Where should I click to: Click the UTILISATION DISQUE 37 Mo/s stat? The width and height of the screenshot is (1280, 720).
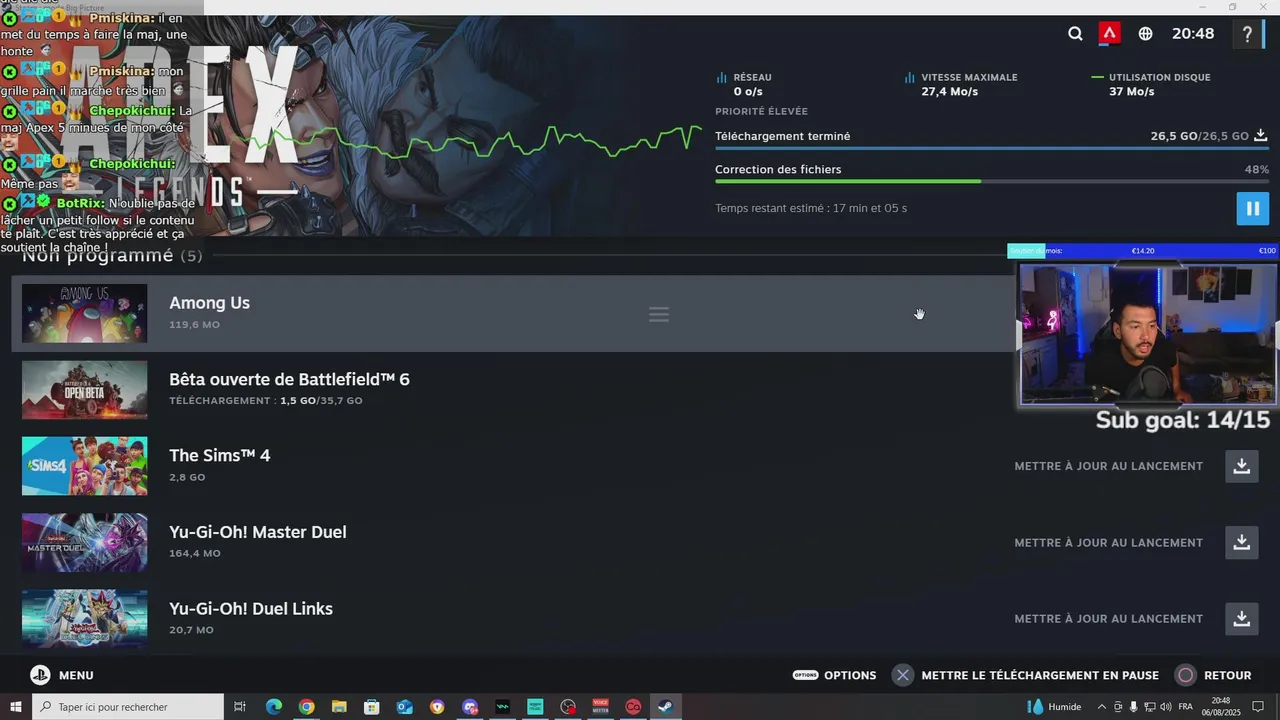1151,84
